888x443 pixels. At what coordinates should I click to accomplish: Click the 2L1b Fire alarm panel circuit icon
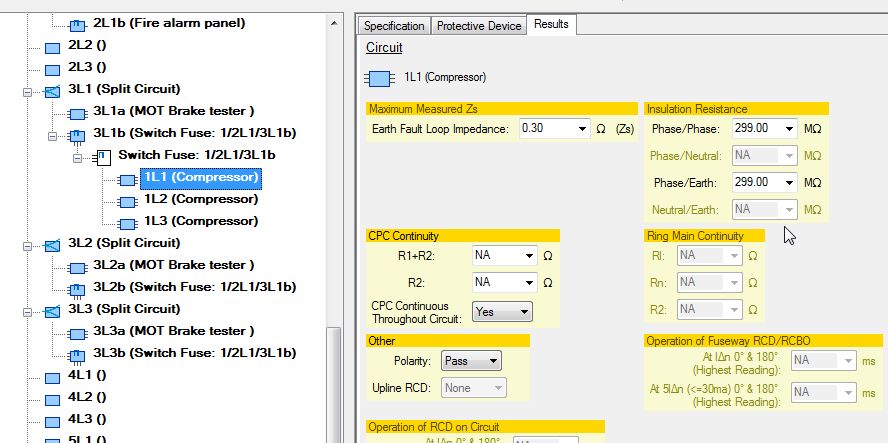point(77,25)
